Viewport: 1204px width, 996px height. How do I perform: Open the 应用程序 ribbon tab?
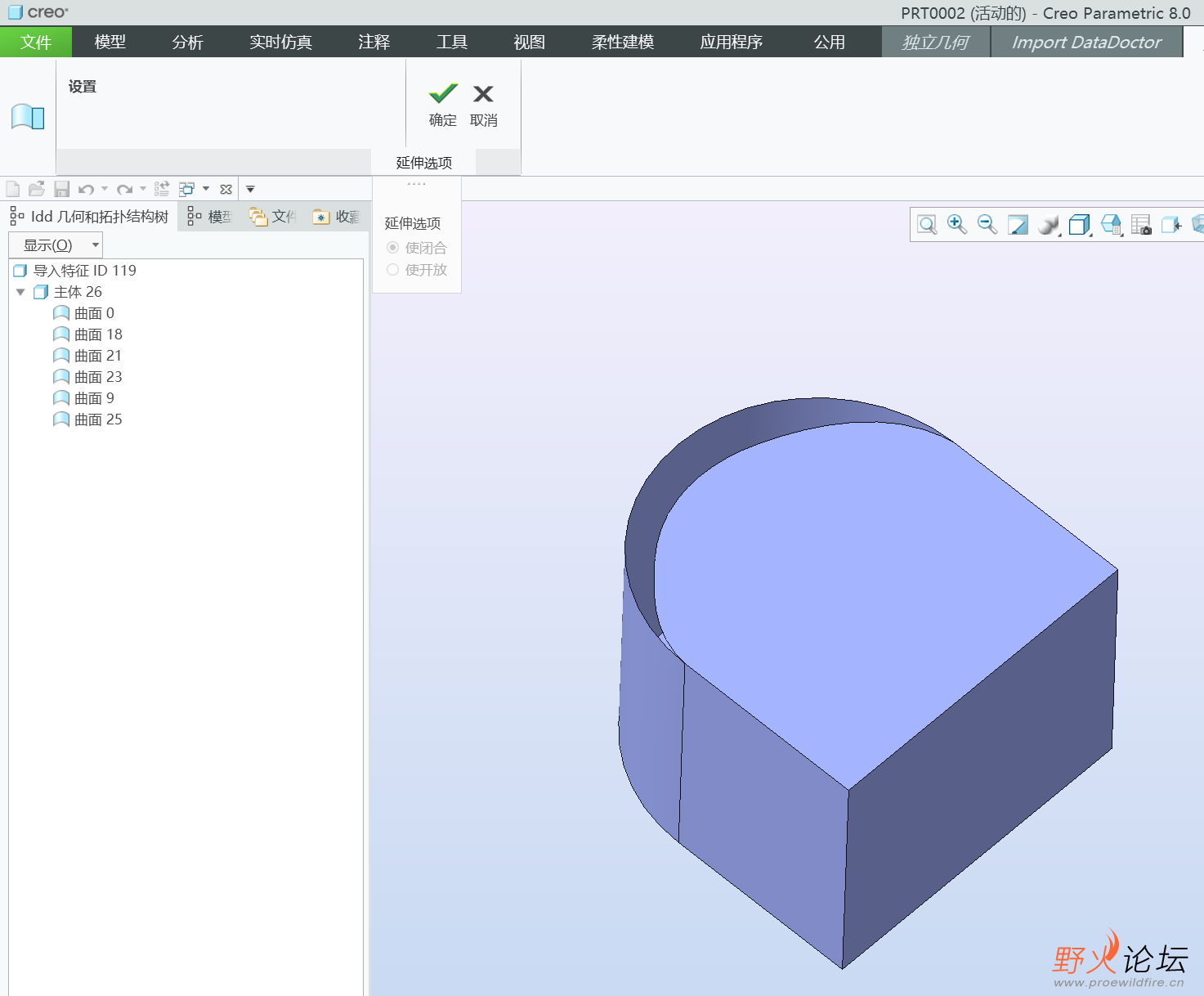731,42
